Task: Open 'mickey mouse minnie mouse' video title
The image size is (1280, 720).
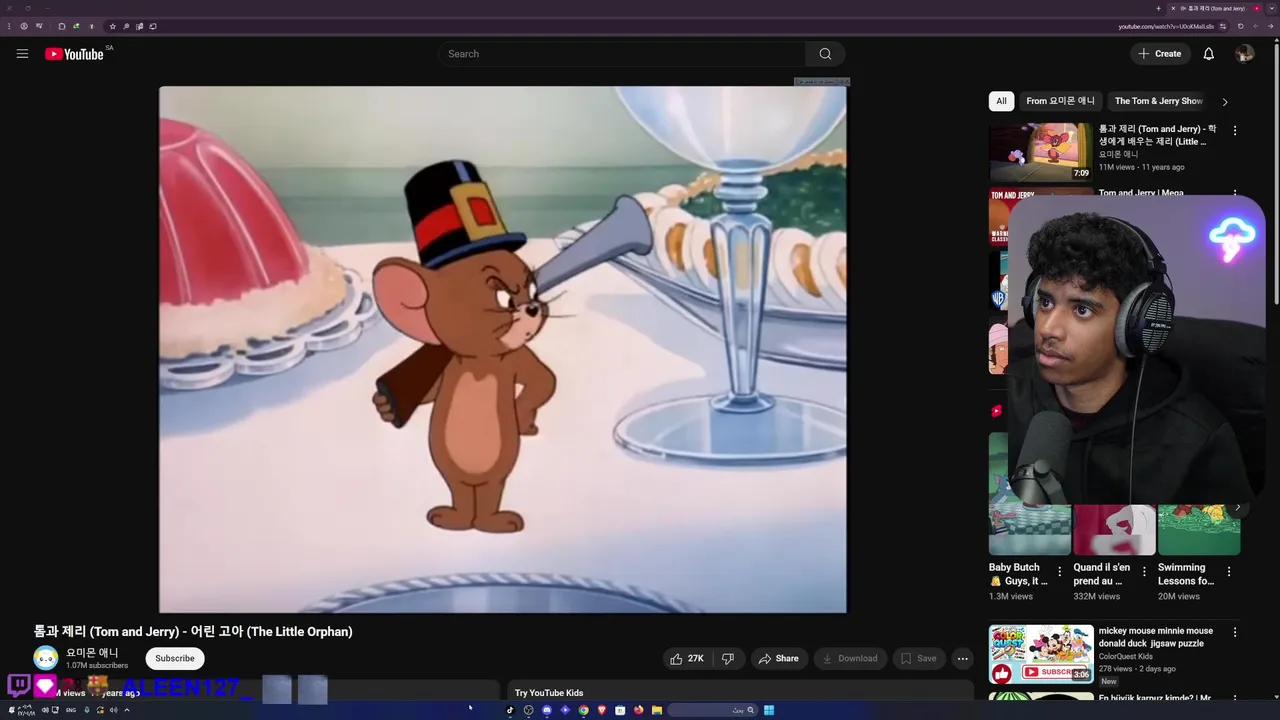Action: pyautogui.click(x=1156, y=637)
